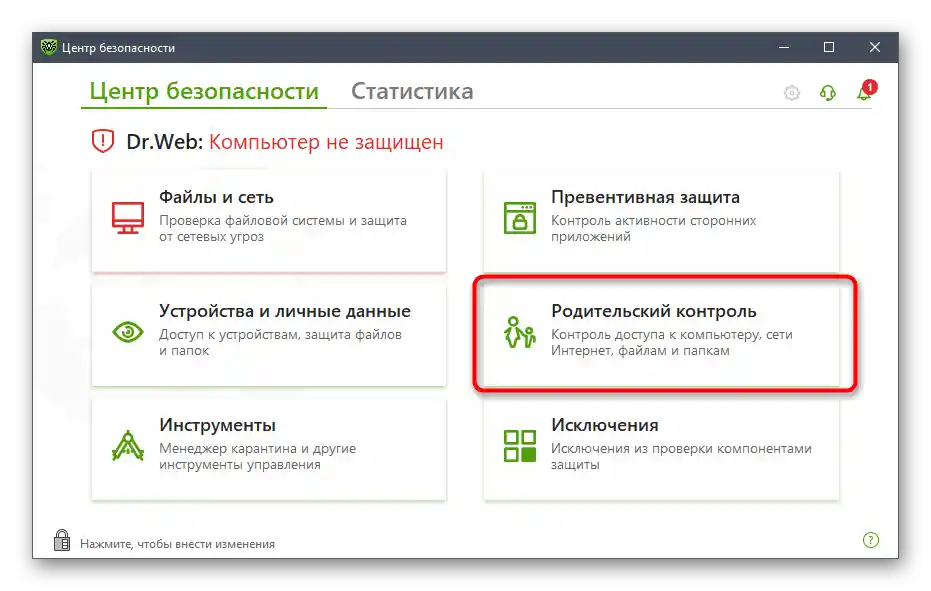Click the description Менеджер карантина и другие
This screenshot has height=591, width=931.
[257, 448]
